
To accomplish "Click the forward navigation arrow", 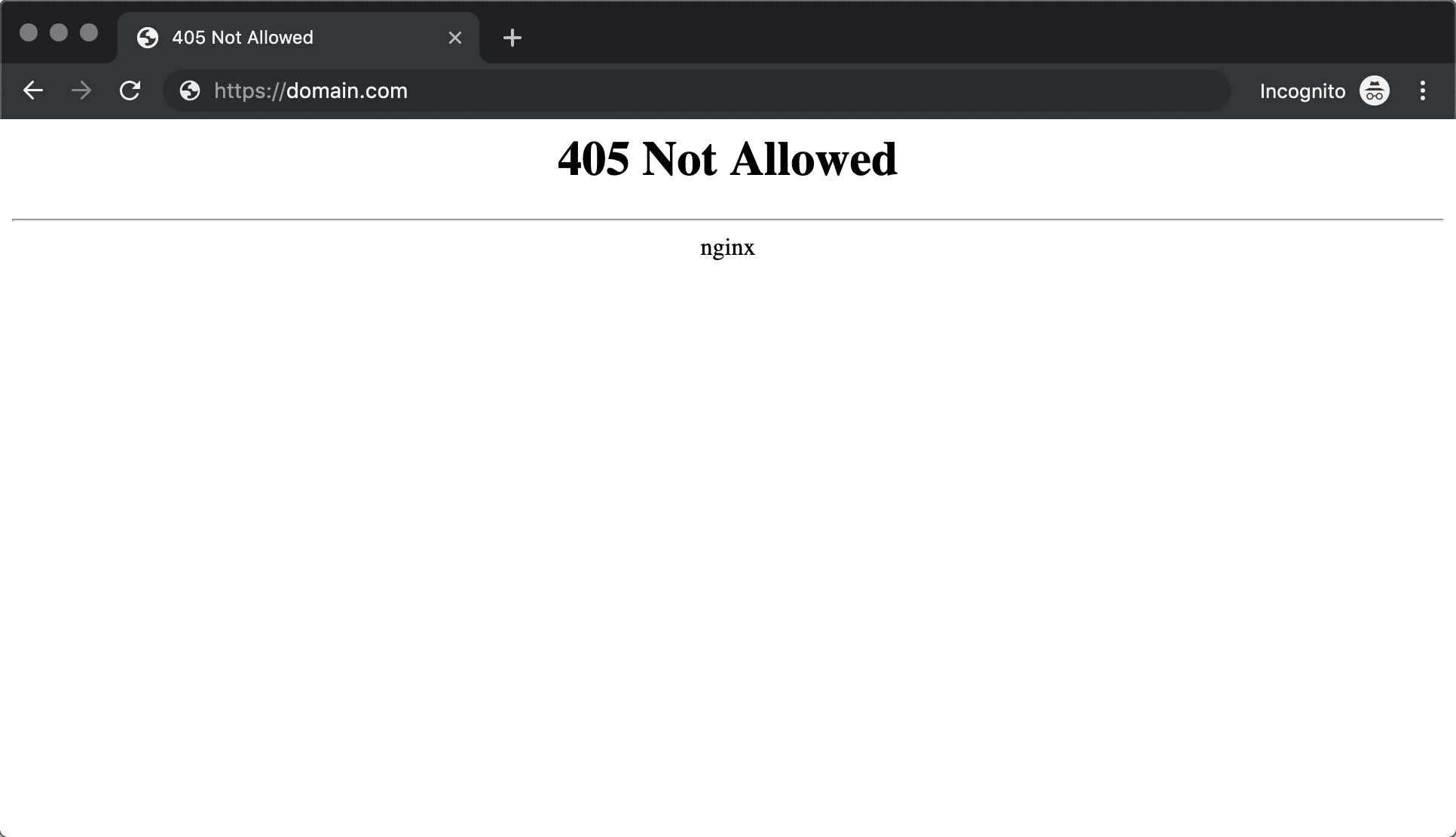I will 80,91.
